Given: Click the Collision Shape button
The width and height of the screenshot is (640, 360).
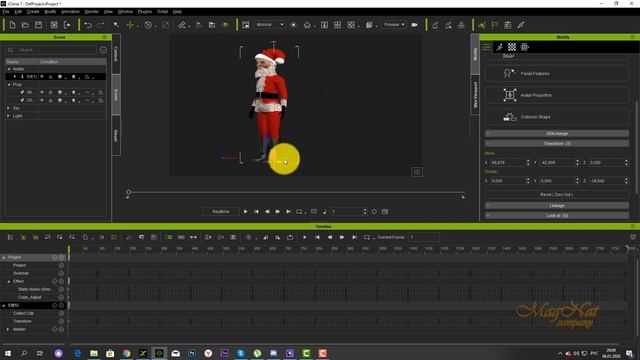Looking at the screenshot, I should [557, 117].
